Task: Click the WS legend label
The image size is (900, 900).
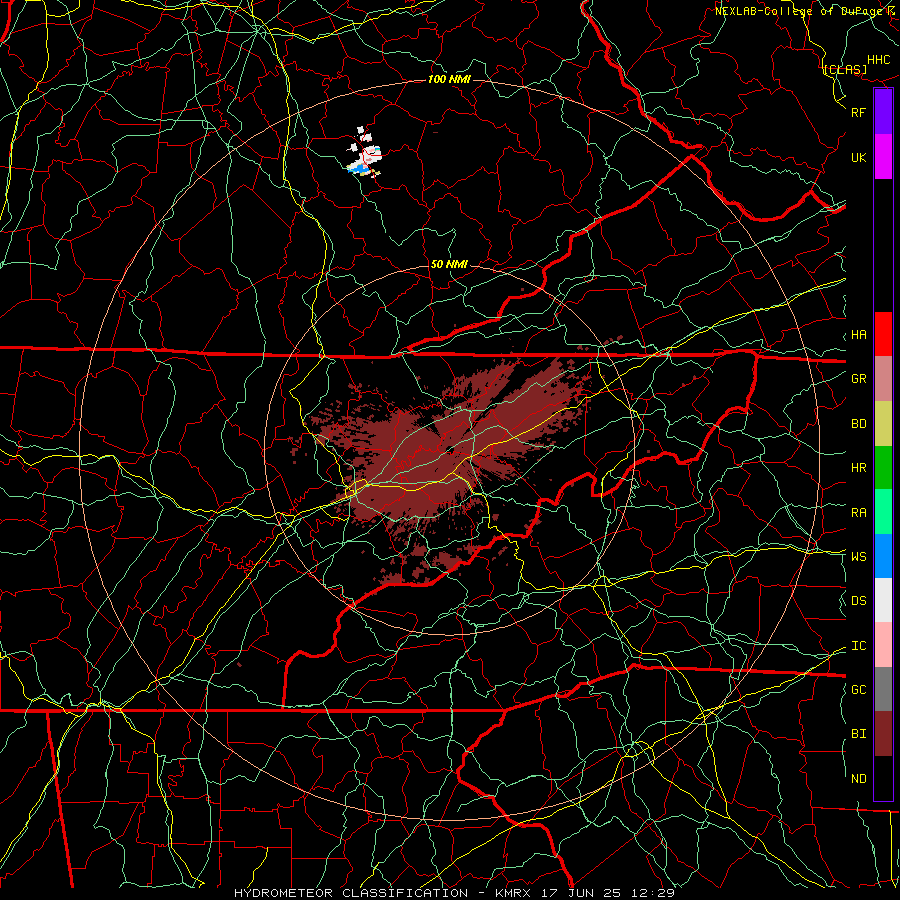Action: [859, 557]
